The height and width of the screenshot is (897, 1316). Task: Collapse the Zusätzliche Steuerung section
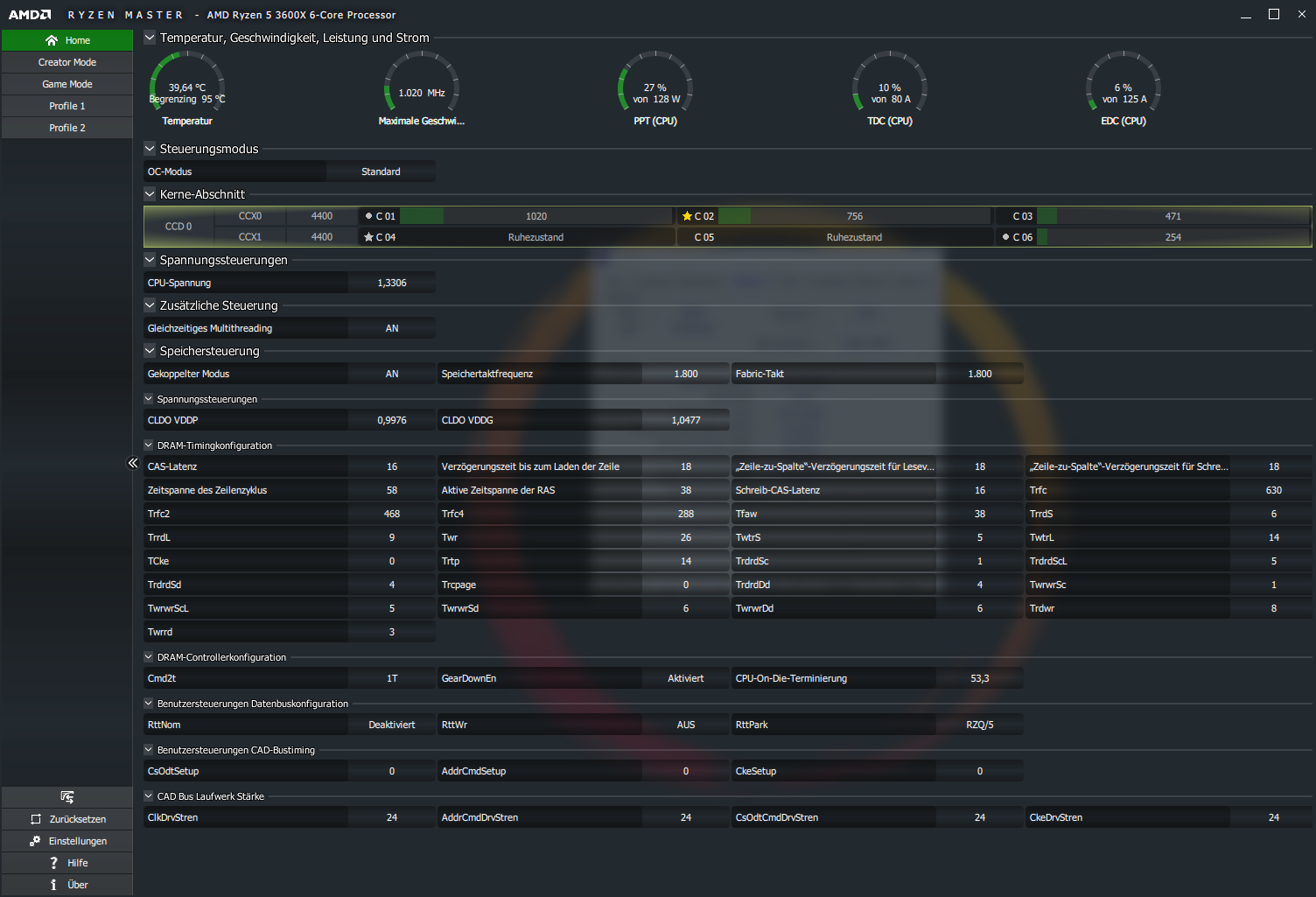tap(150, 305)
